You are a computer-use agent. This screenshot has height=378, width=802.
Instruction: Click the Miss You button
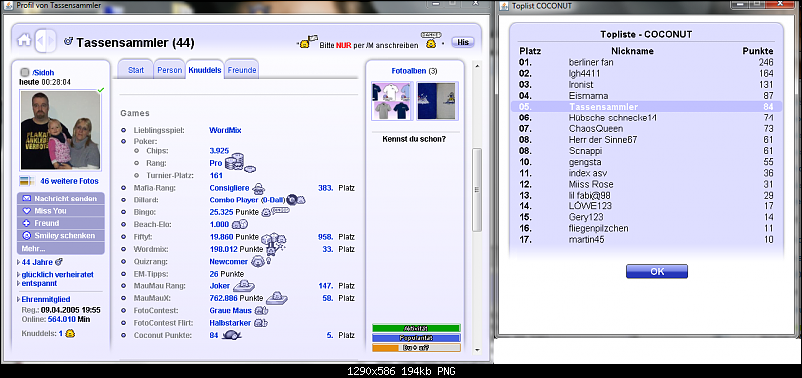click(x=61, y=211)
